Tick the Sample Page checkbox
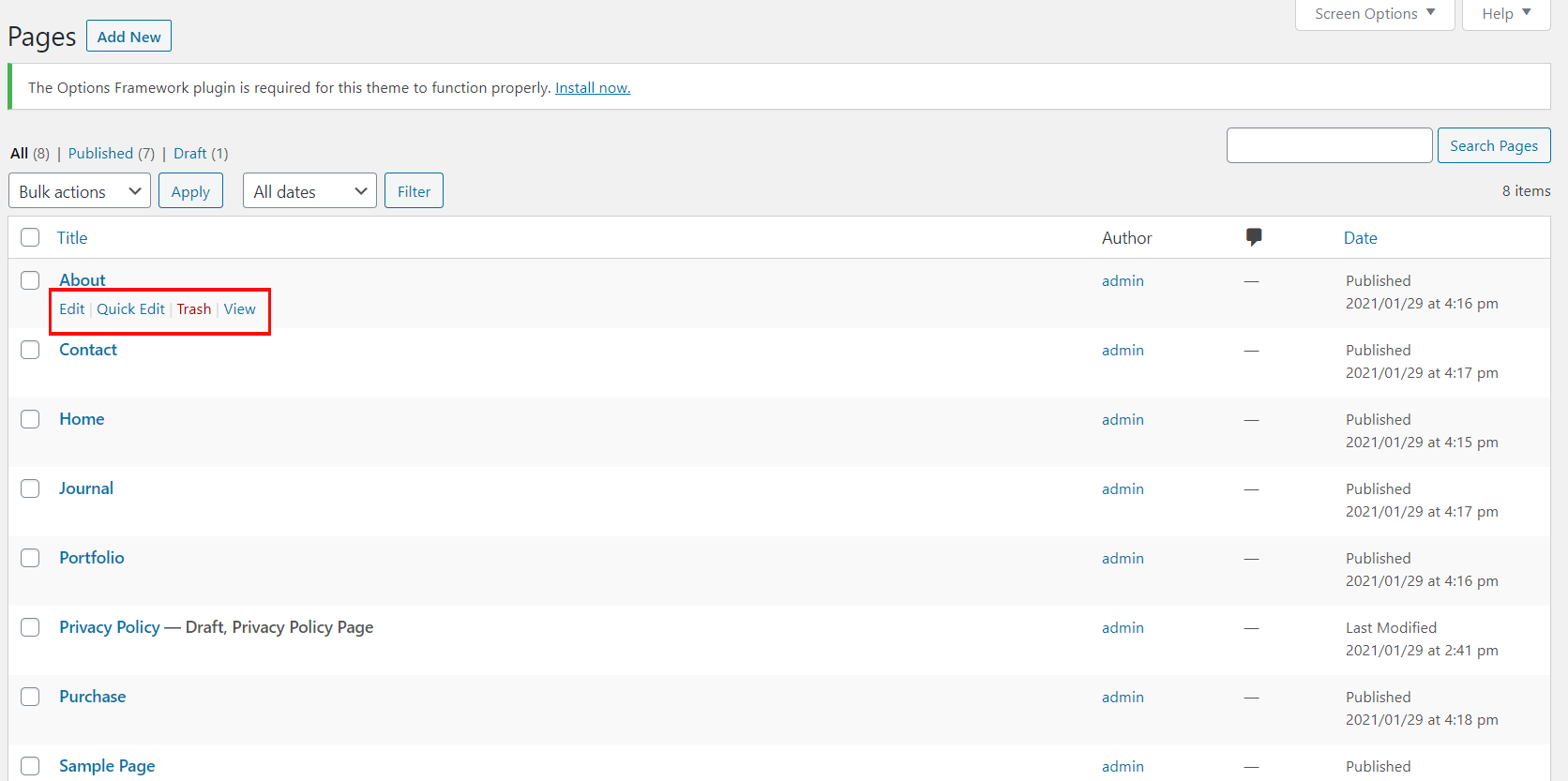This screenshot has height=781, width=1568. click(x=30, y=766)
